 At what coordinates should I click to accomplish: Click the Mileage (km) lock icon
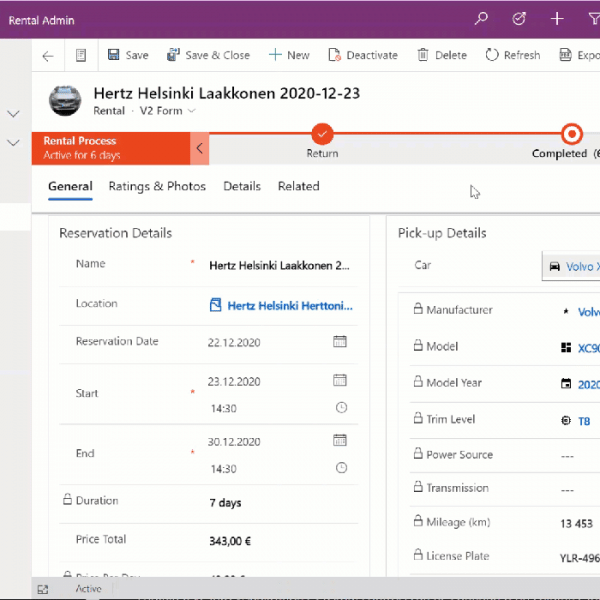coord(418,521)
